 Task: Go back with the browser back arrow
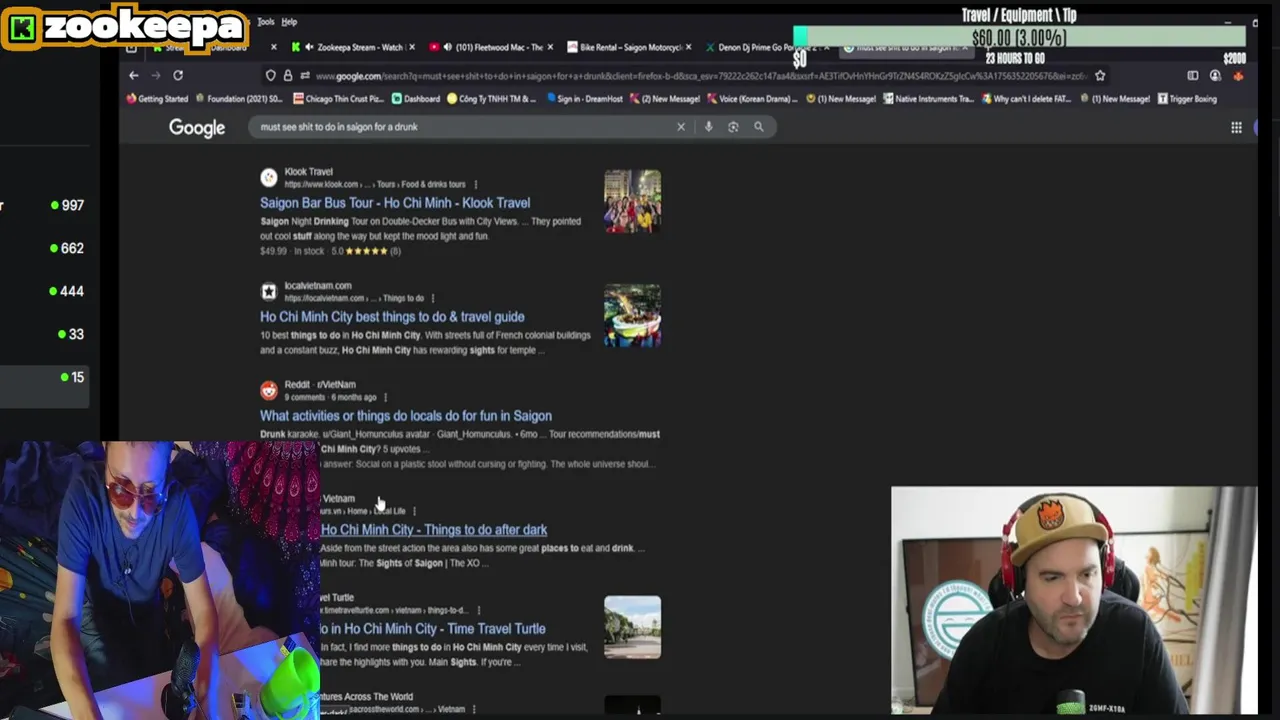pyautogui.click(x=134, y=75)
